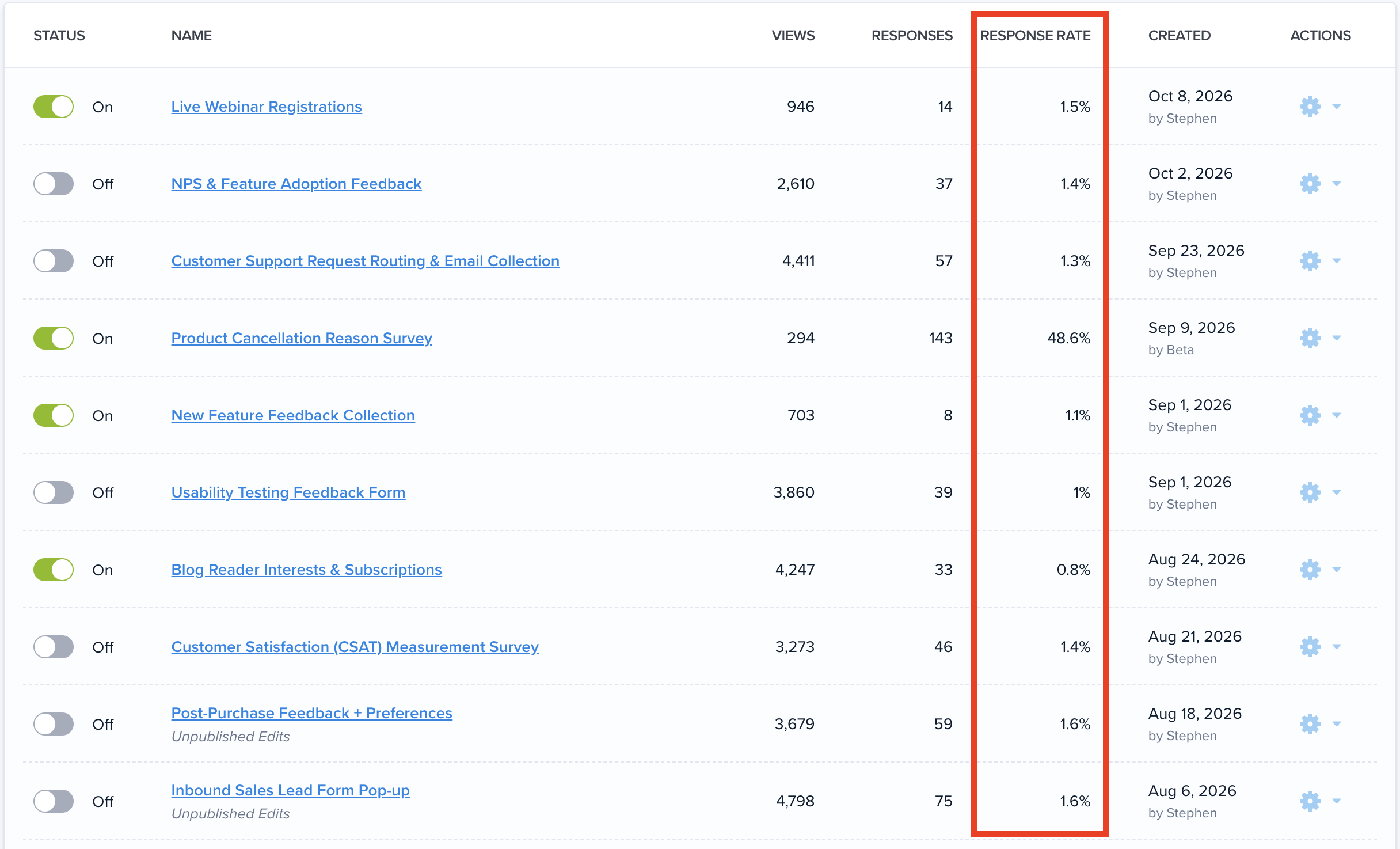Sort by STATUS column header
The height and width of the screenshot is (849, 1400).
point(59,36)
